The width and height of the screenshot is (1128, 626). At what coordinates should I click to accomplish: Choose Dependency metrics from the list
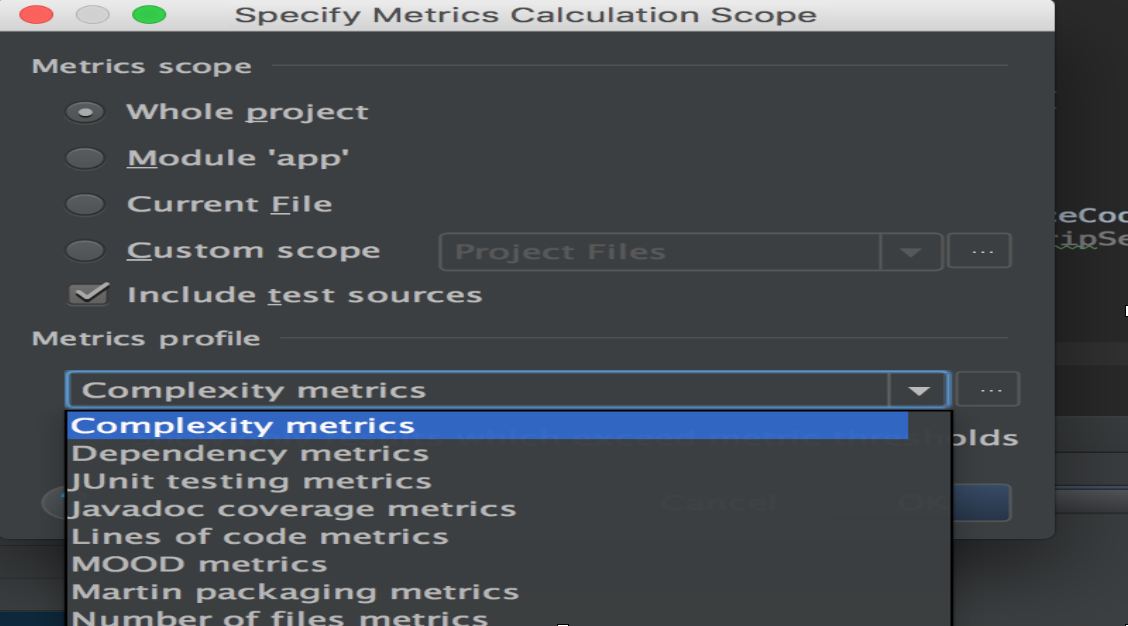click(250, 454)
